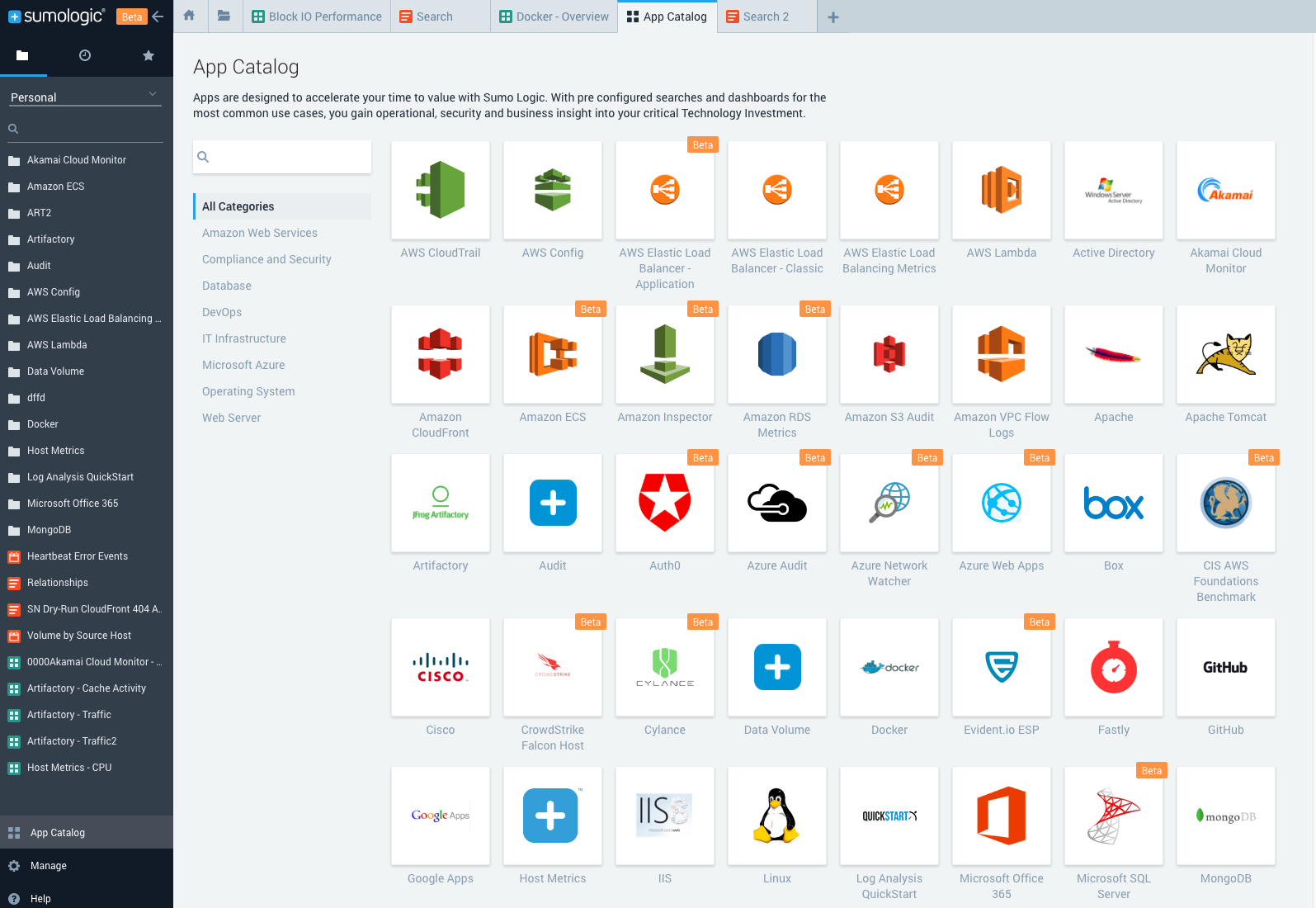Select the Apache feather app icon
Image resolution: width=1316 pixels, height=908 pixels.
[1114, 354]
